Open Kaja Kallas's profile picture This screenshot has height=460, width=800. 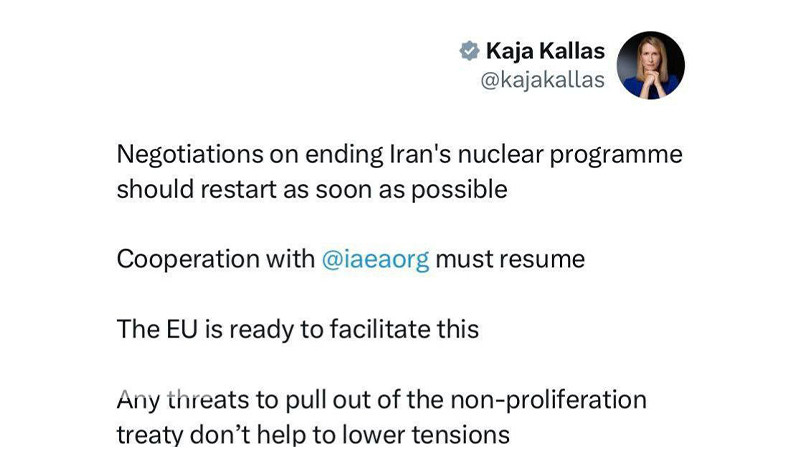click(x=651, y=65)
